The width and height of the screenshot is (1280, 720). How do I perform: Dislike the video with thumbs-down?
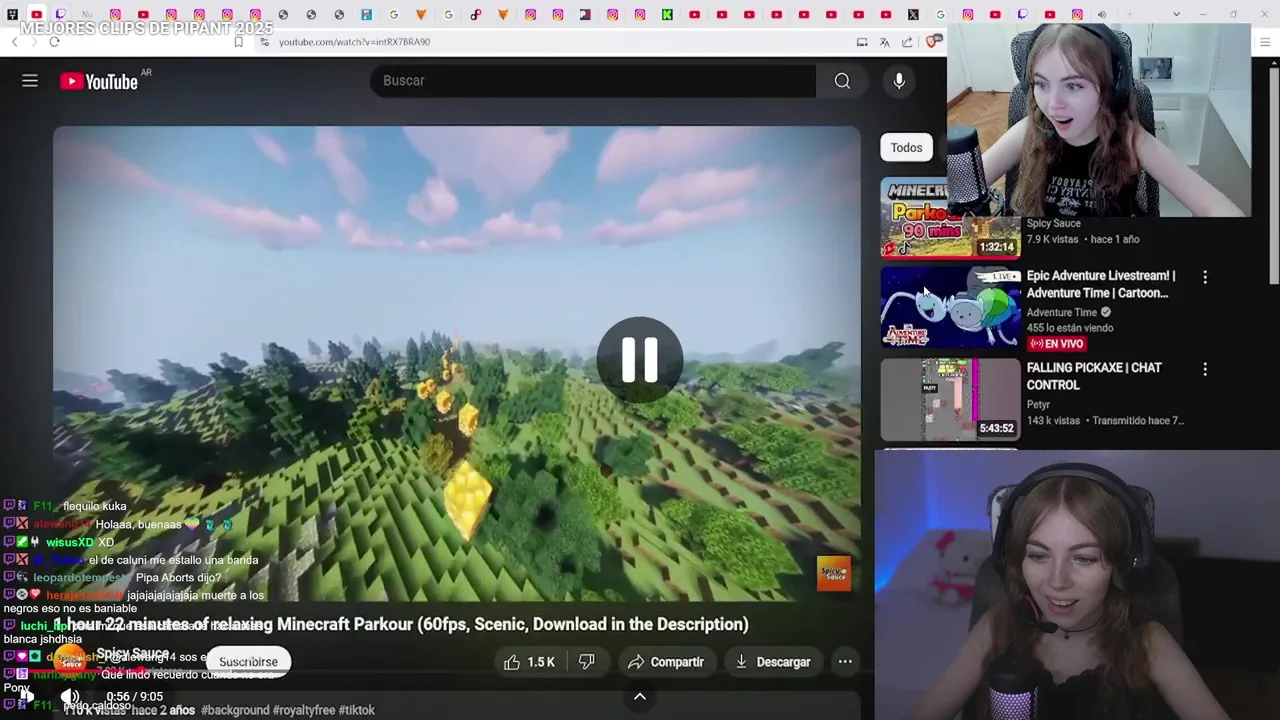588,662
